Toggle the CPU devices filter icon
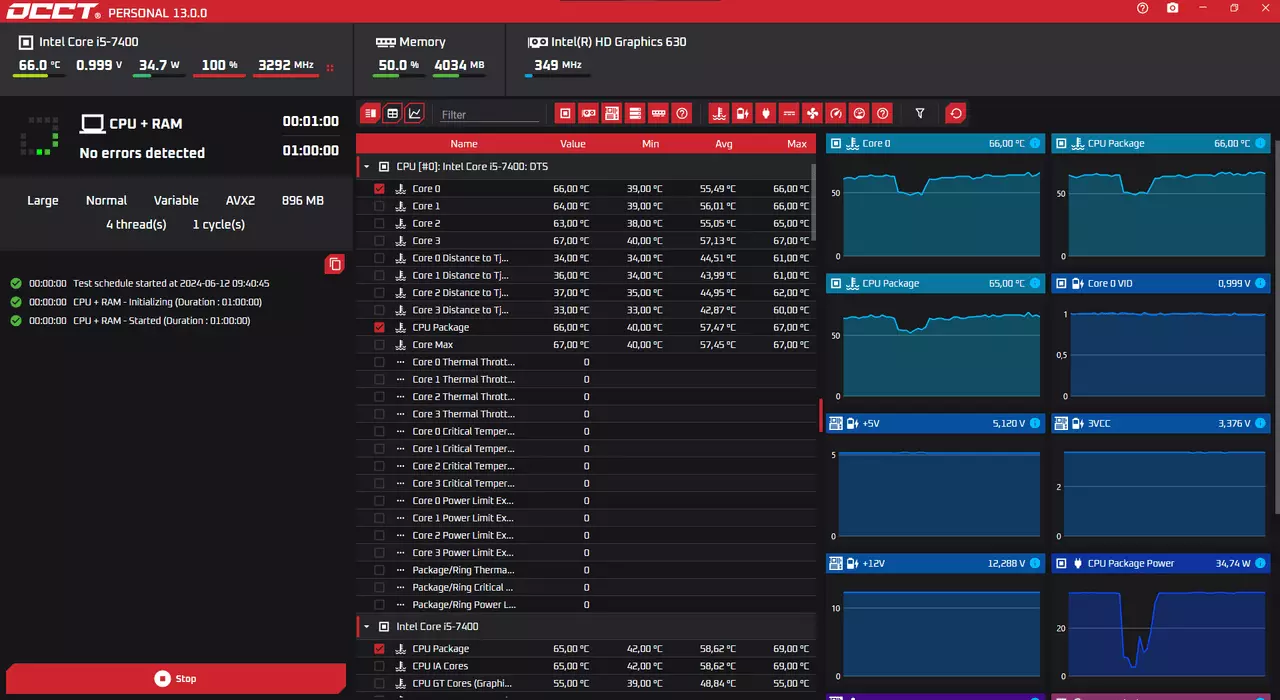The image size is (1280, 700). tap(565, 114)
